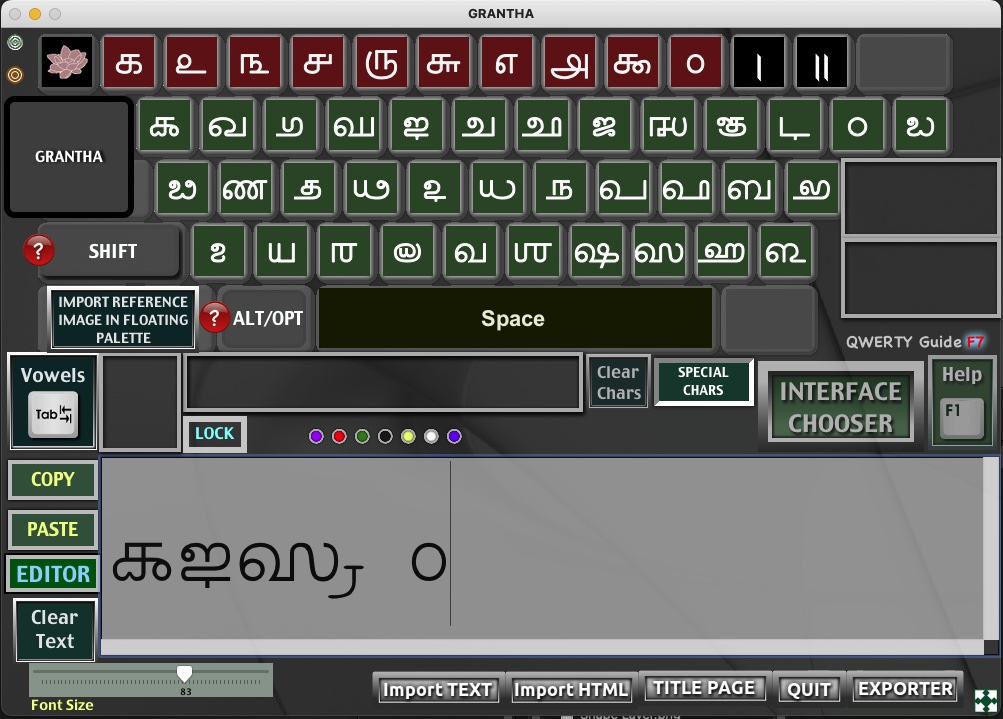Click the orange spiral icon below the green one
The width and height of the screenshot is (1003, 719).
pyautogui.click(x=15, y=74)
